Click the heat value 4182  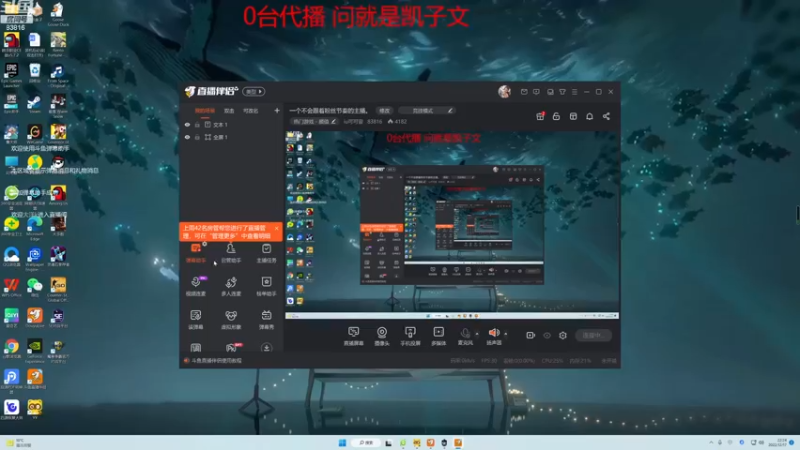[x=397, y=121]
